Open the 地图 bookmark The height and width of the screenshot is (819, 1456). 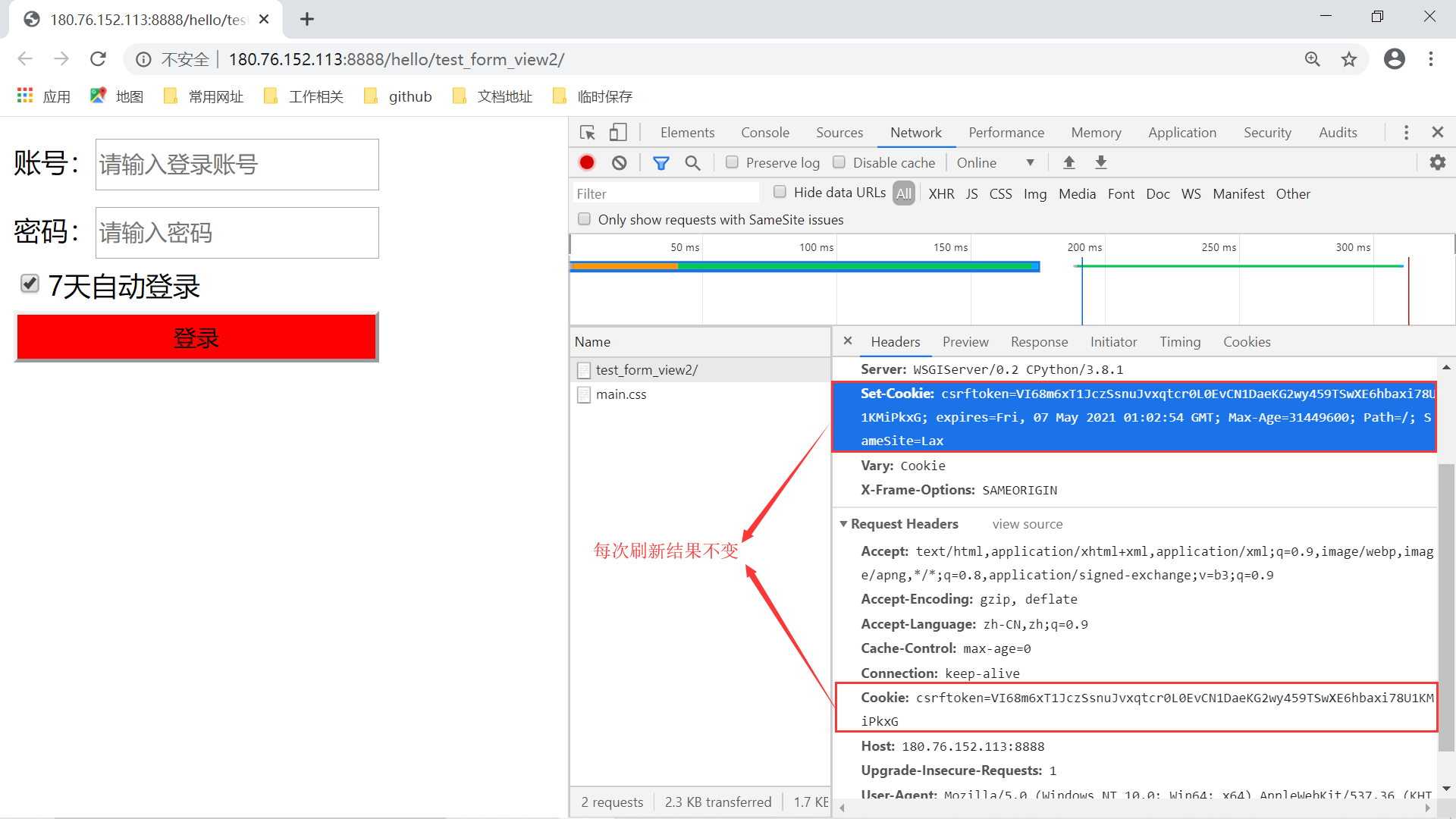click(117, 96)
